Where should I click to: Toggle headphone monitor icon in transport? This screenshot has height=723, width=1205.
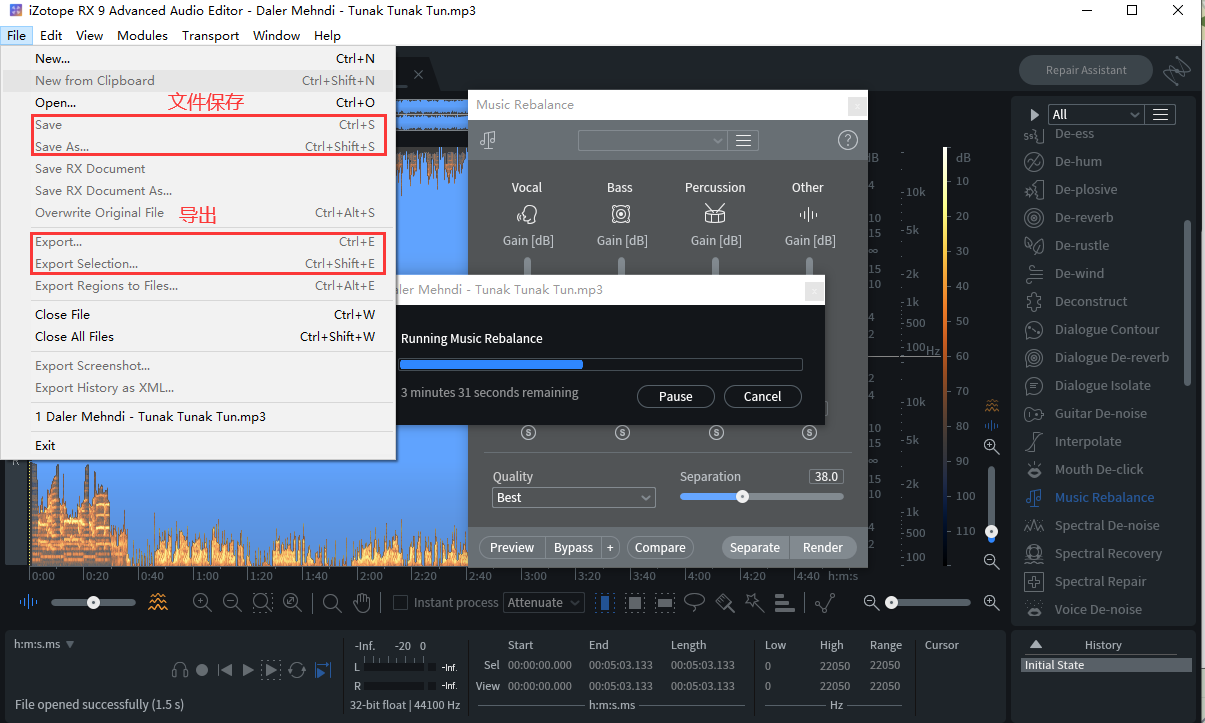tap(180, 670)
